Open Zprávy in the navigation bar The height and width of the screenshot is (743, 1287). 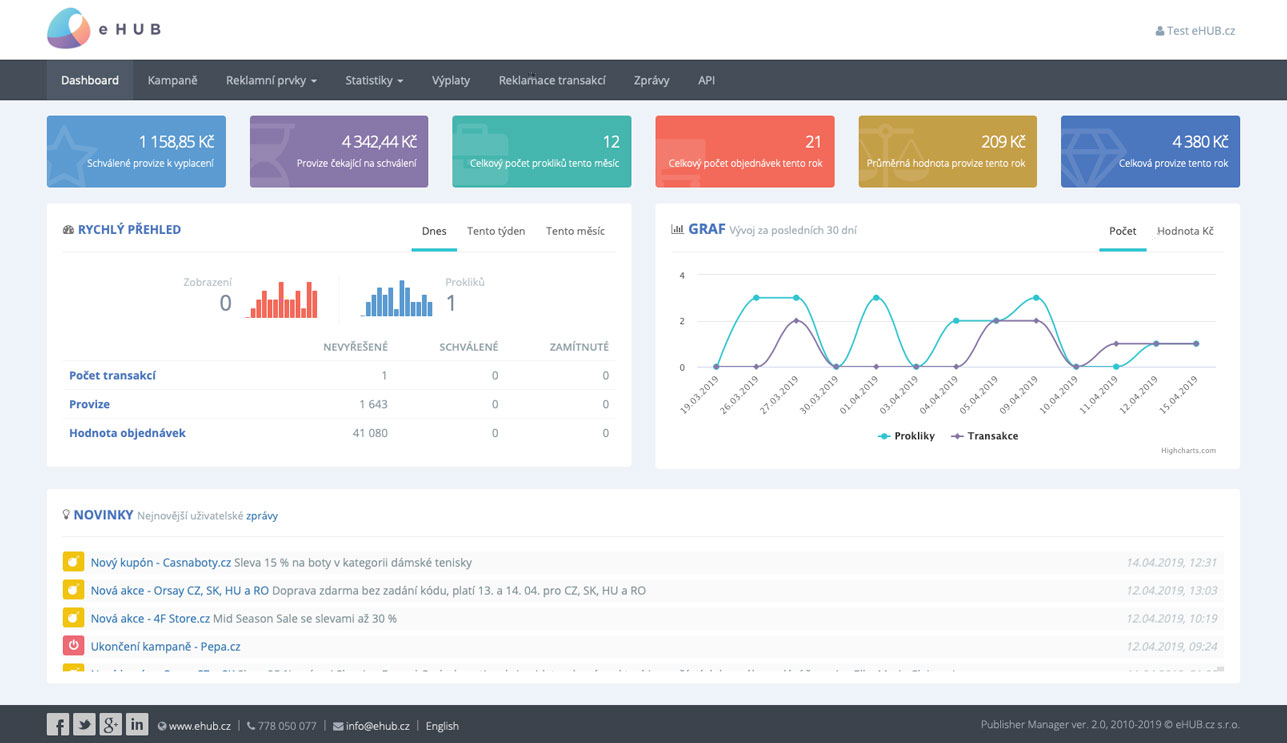[x=651, y=80]
